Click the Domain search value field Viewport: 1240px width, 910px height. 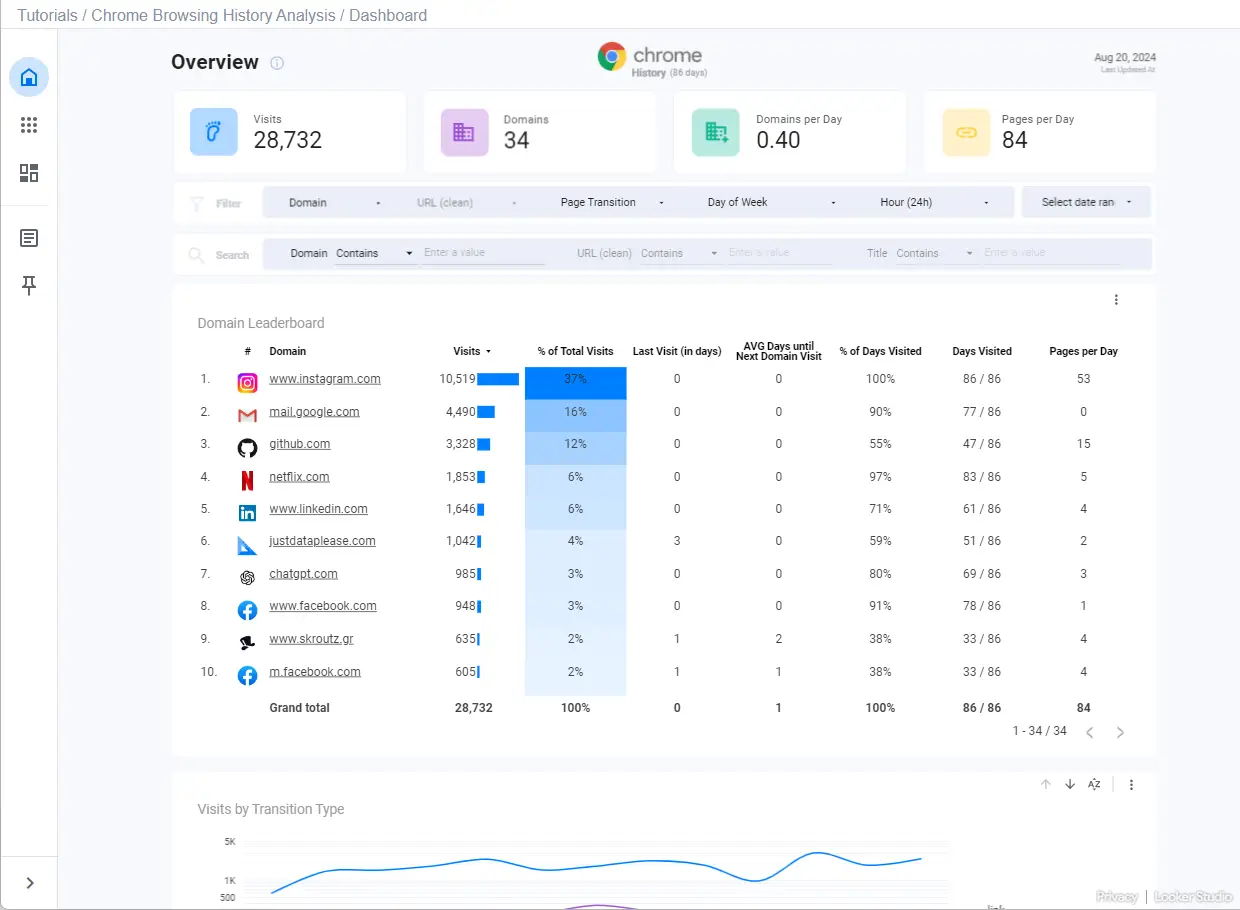click(484, 253)
